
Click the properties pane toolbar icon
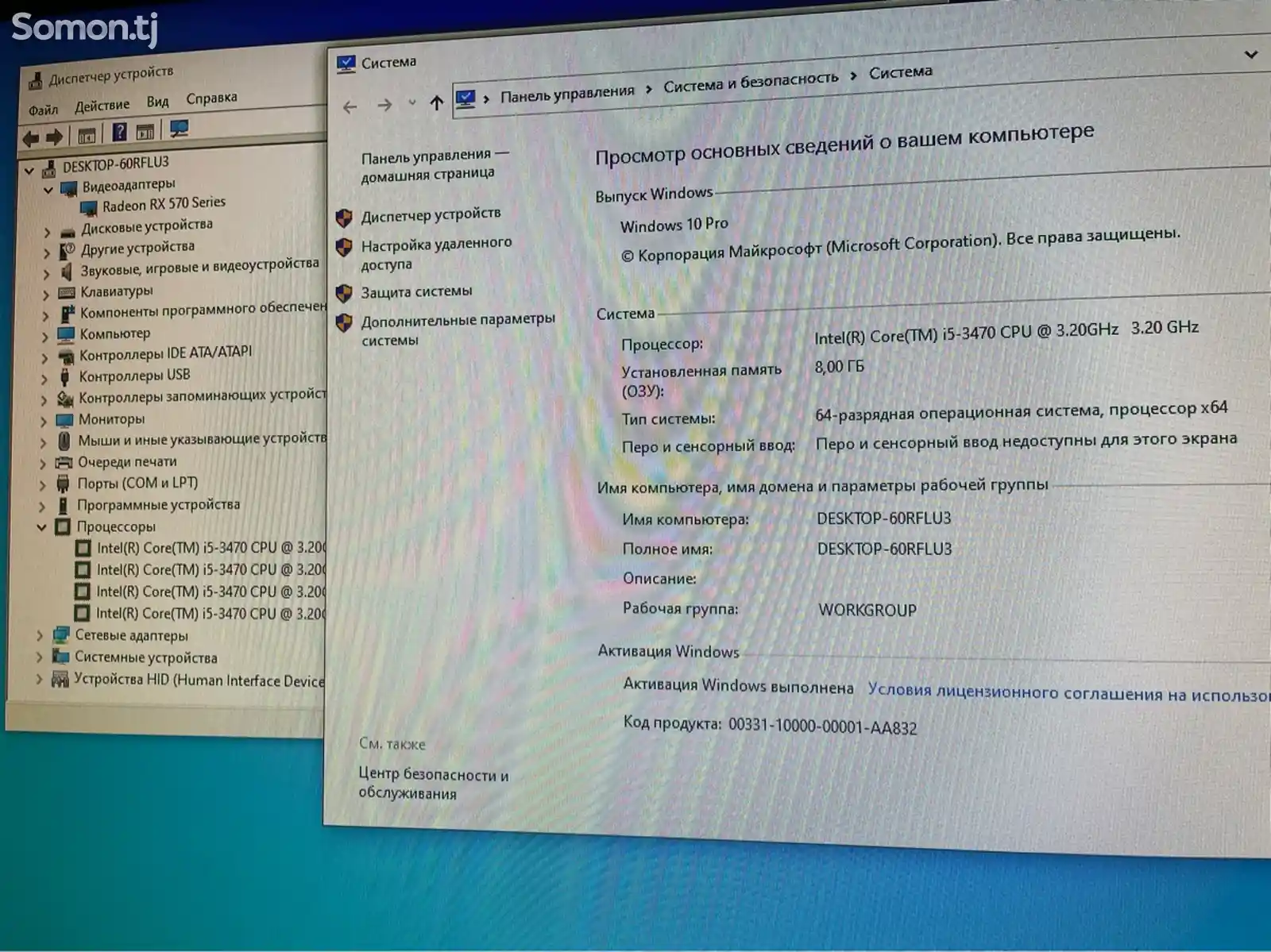[x=145, y=132]
